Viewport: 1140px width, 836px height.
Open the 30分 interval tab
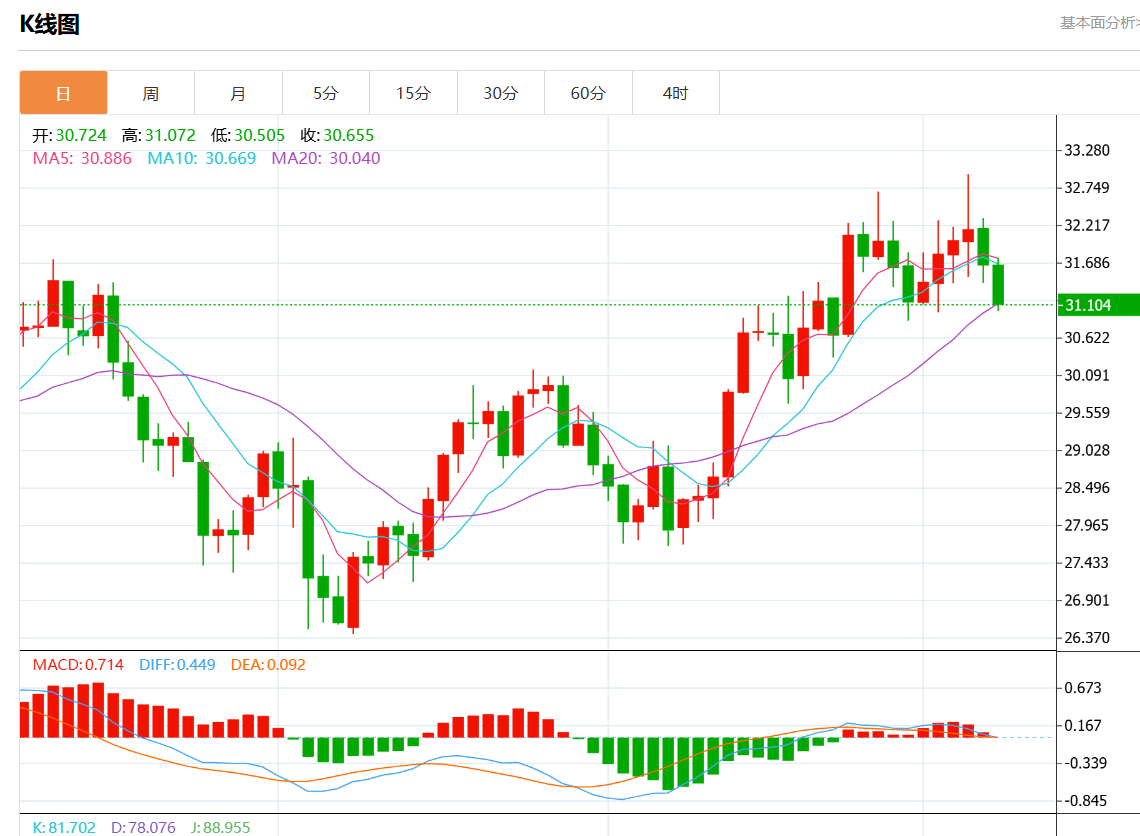[501, 93]
